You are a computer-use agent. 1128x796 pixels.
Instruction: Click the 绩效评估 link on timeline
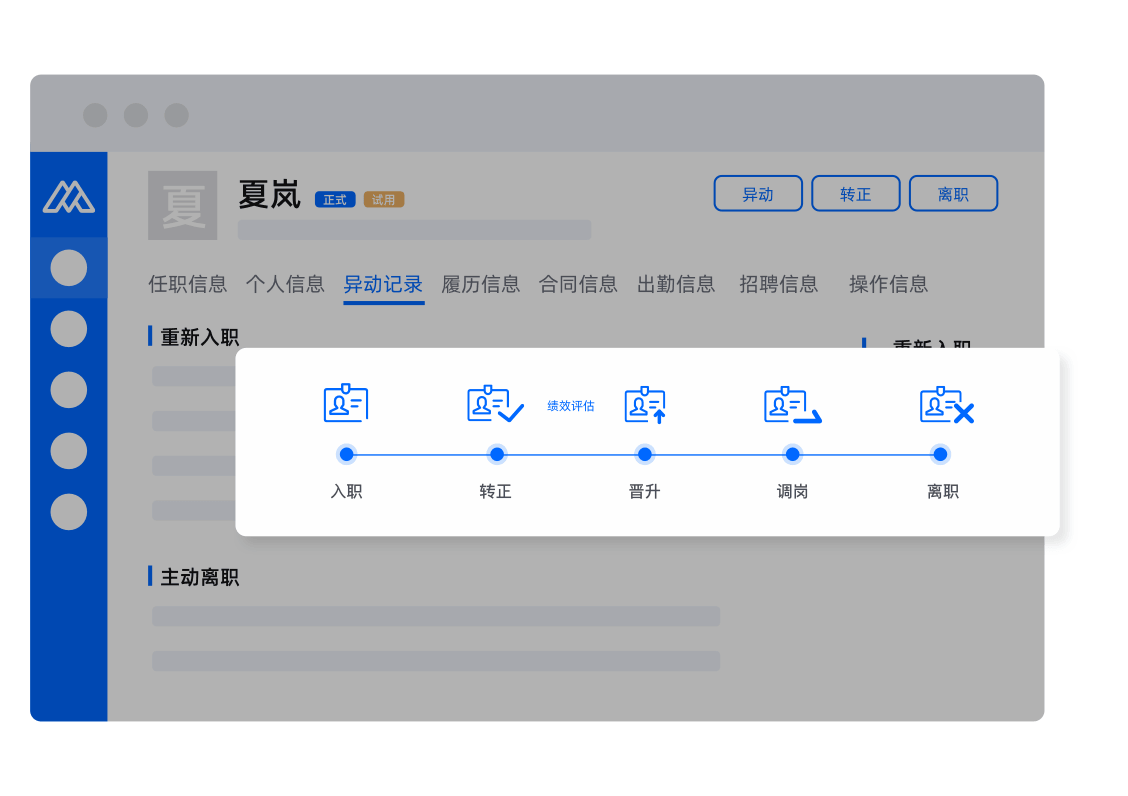click(571, 406)
